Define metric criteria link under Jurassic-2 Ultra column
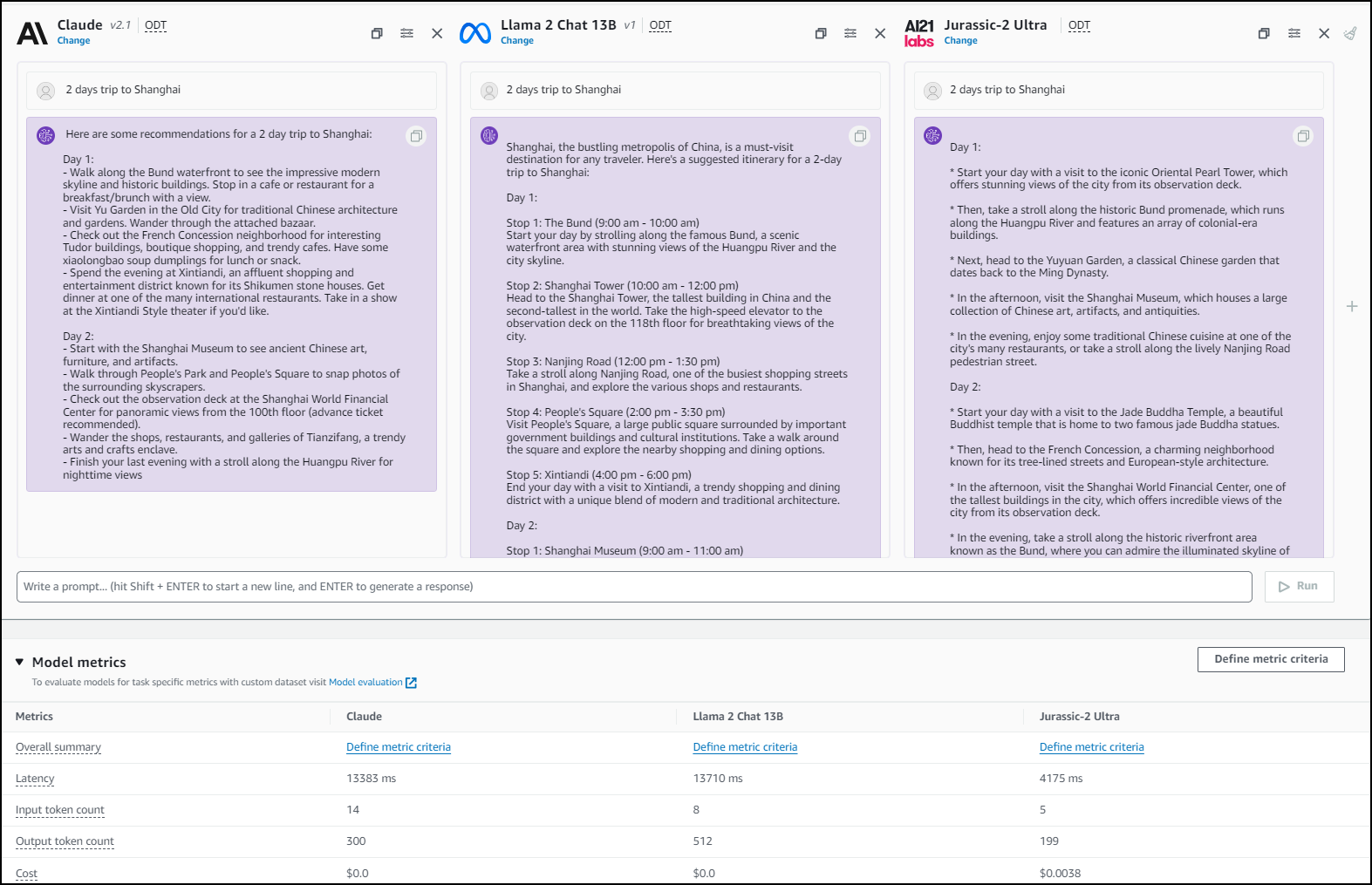 point(1091,747)
